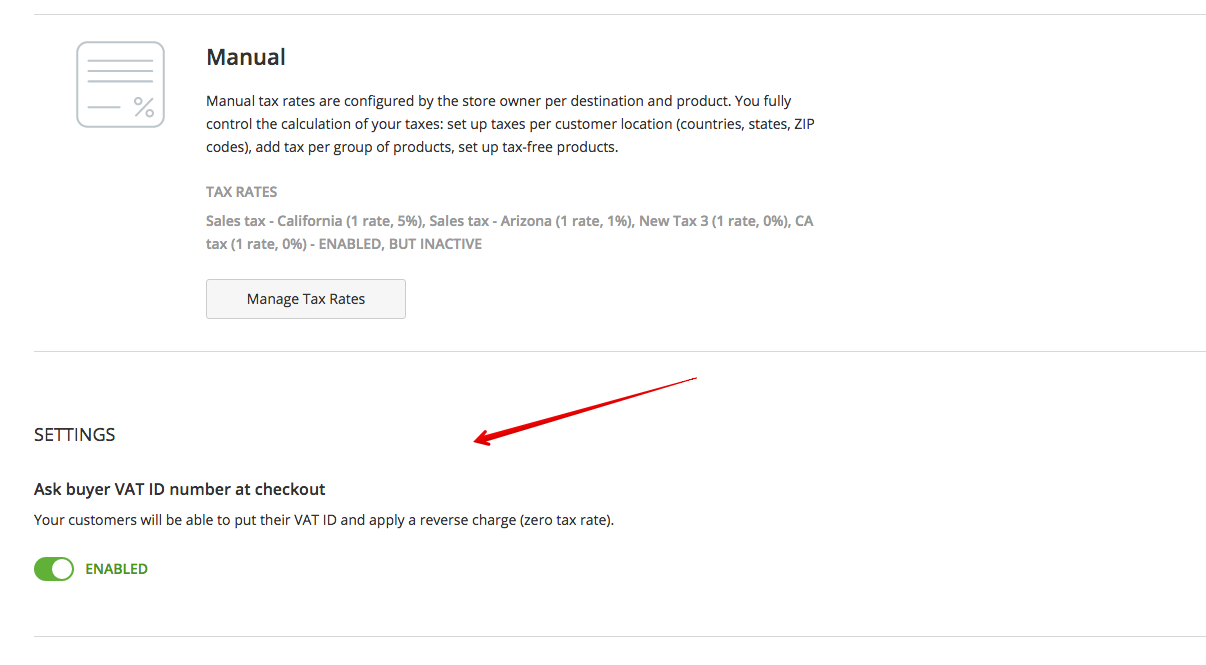Click the Ask buyer VAT ID heading
1206x665 pixels.
[x=180, y=489]
